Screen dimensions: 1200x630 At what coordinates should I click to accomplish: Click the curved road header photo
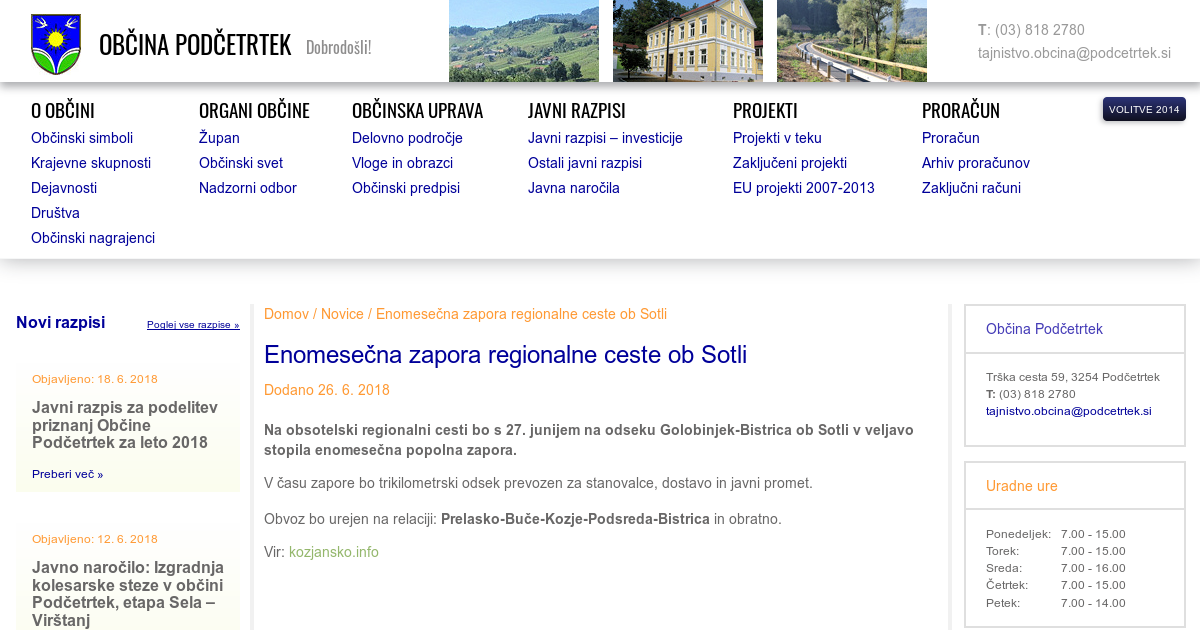[851, 41]
